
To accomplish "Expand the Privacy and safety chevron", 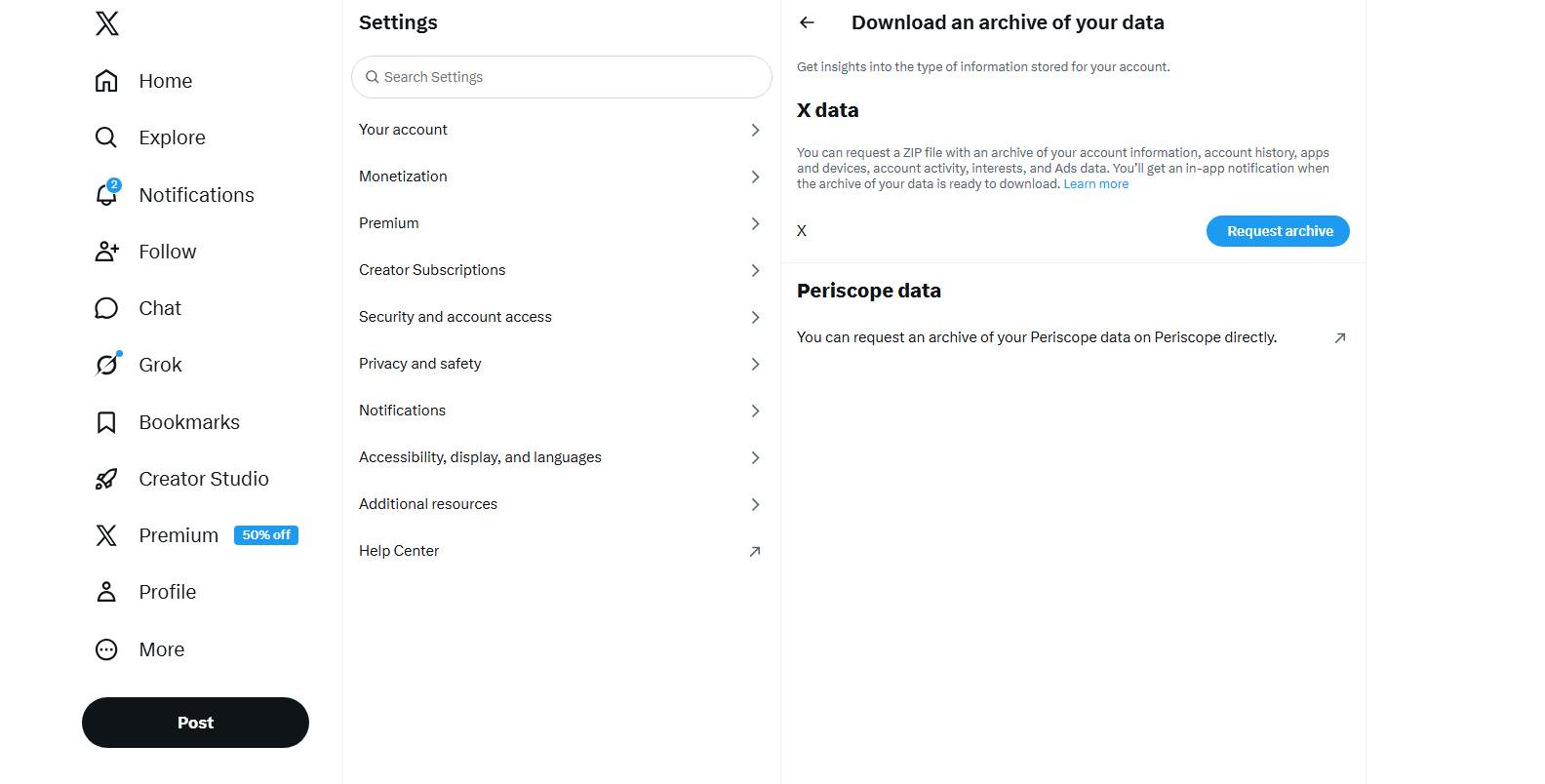I will click(x=755, y=364).
